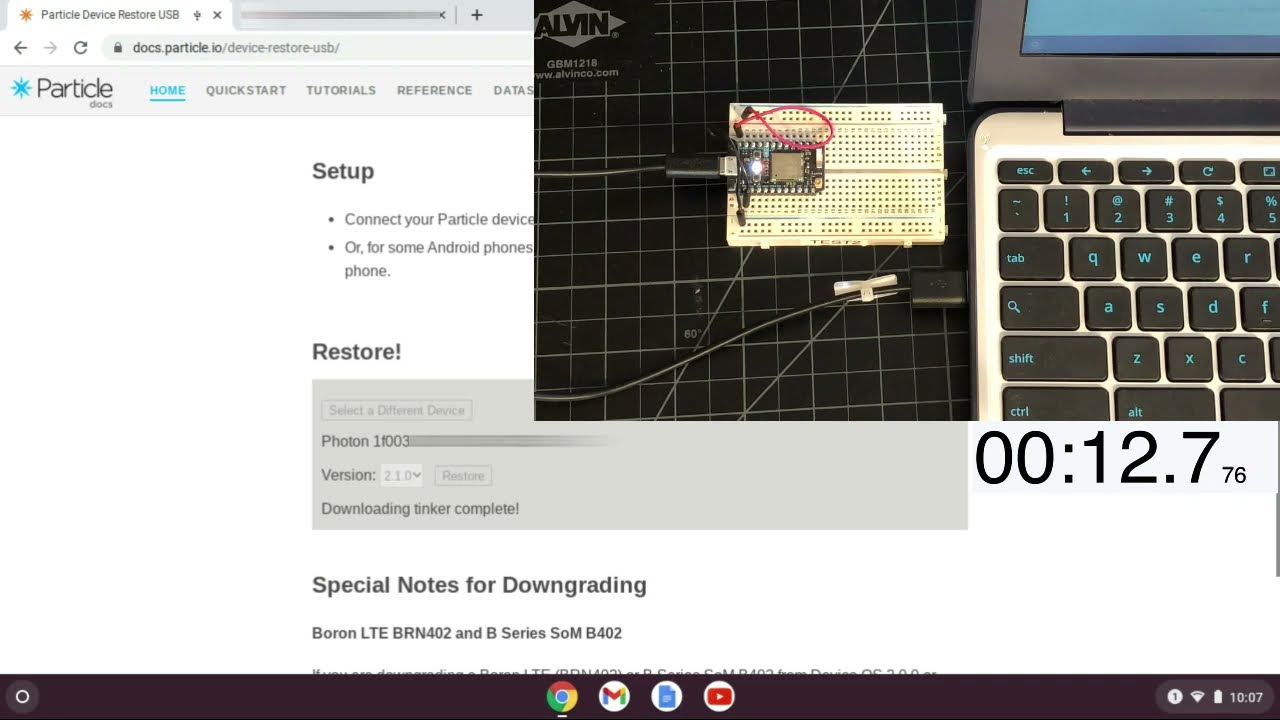The image size is (1280, 720).
Task: Reload the page
Action: 81,47
